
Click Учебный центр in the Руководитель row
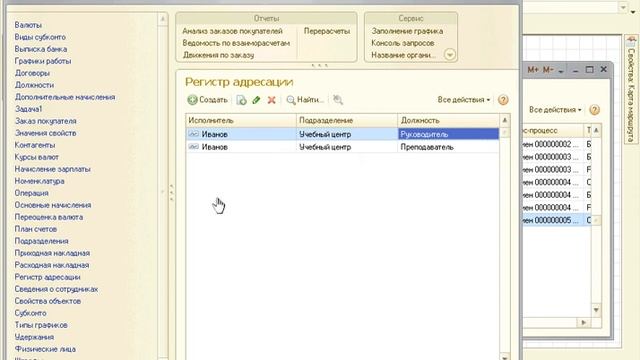click(x=325, y=134)
